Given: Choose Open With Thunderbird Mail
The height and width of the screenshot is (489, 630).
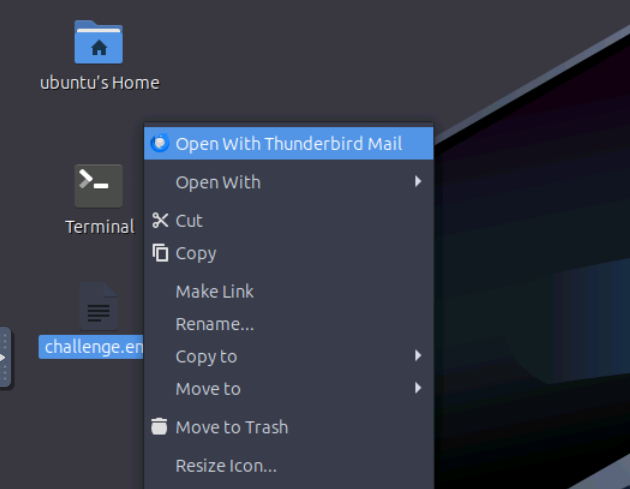Looking at the screenshot, I should (288, 143).
